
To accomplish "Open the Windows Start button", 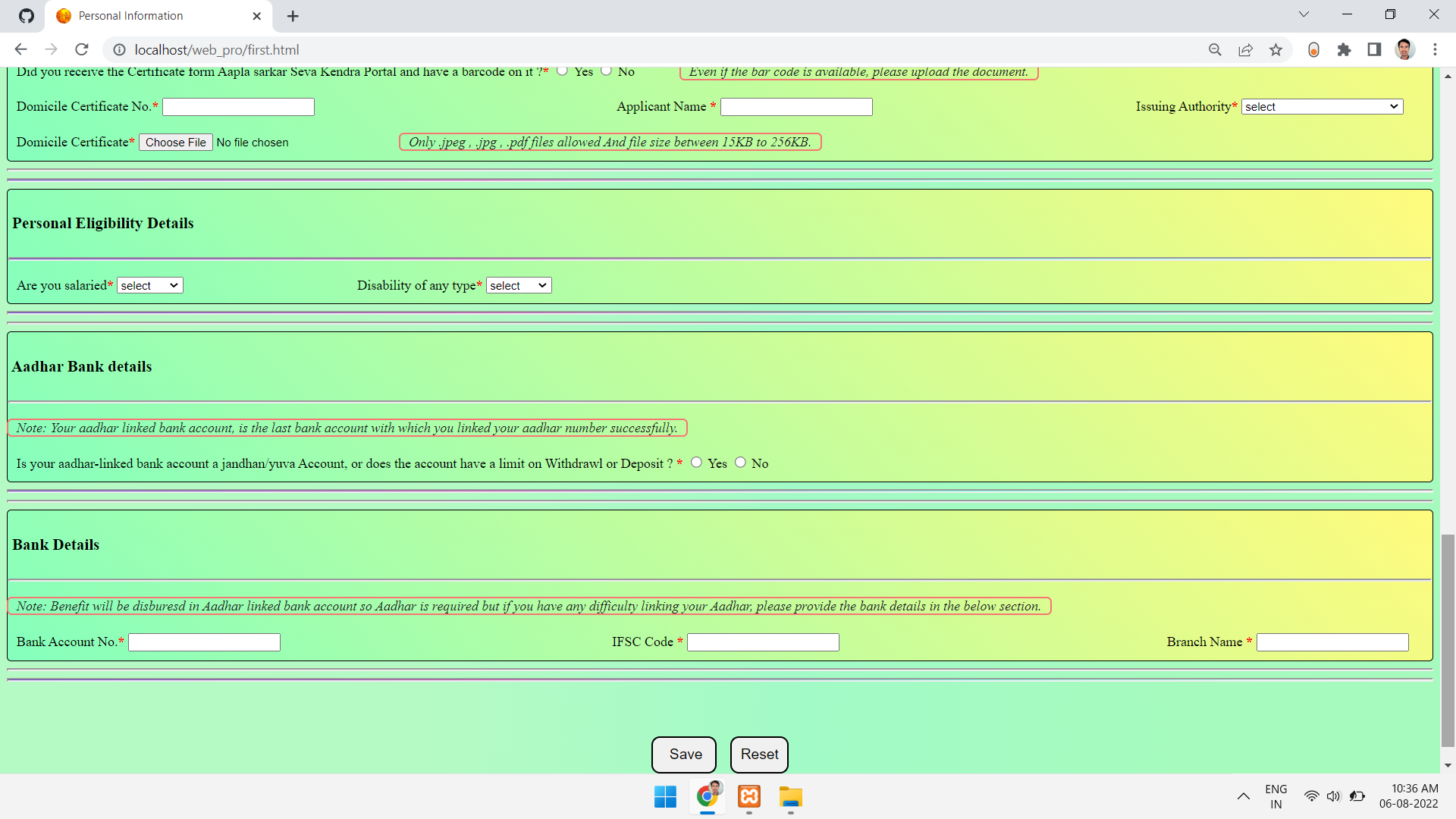I will [665, 797].
